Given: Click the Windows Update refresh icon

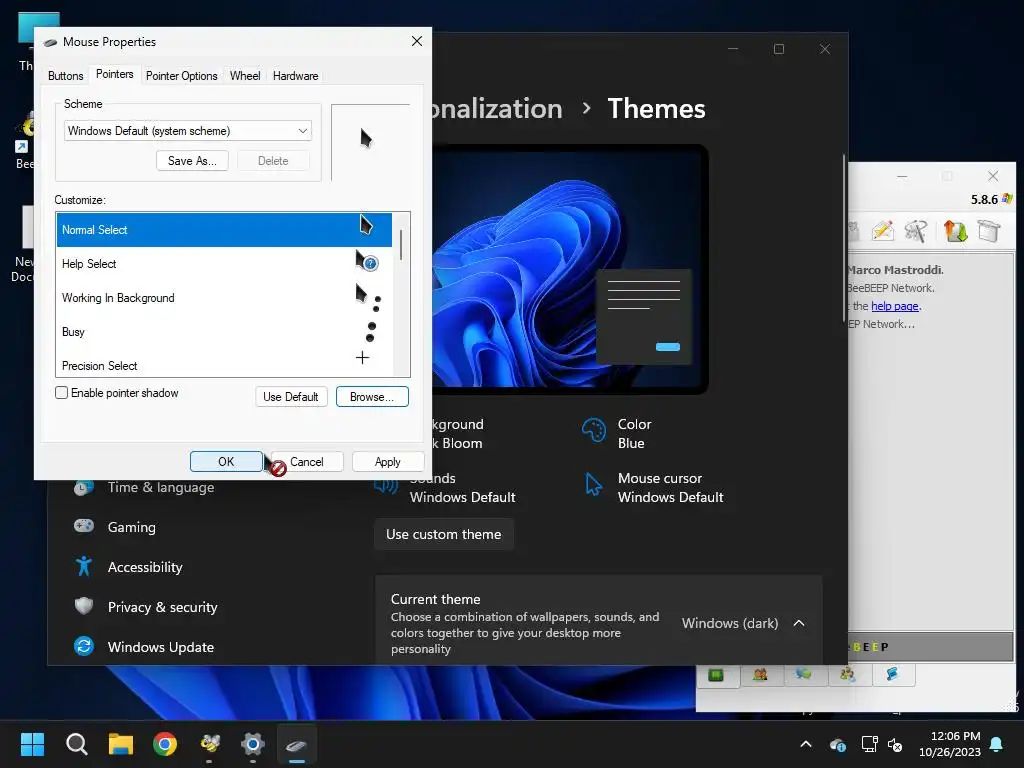Looking at the screenshot, I should [84, 646].
